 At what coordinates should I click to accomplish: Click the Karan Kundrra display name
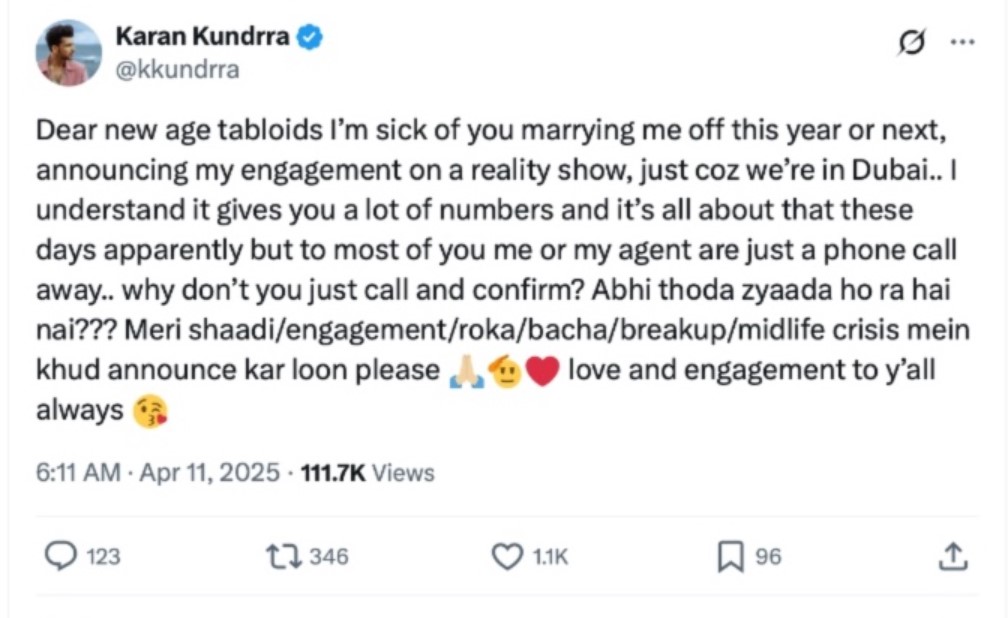tap(203, 38)
